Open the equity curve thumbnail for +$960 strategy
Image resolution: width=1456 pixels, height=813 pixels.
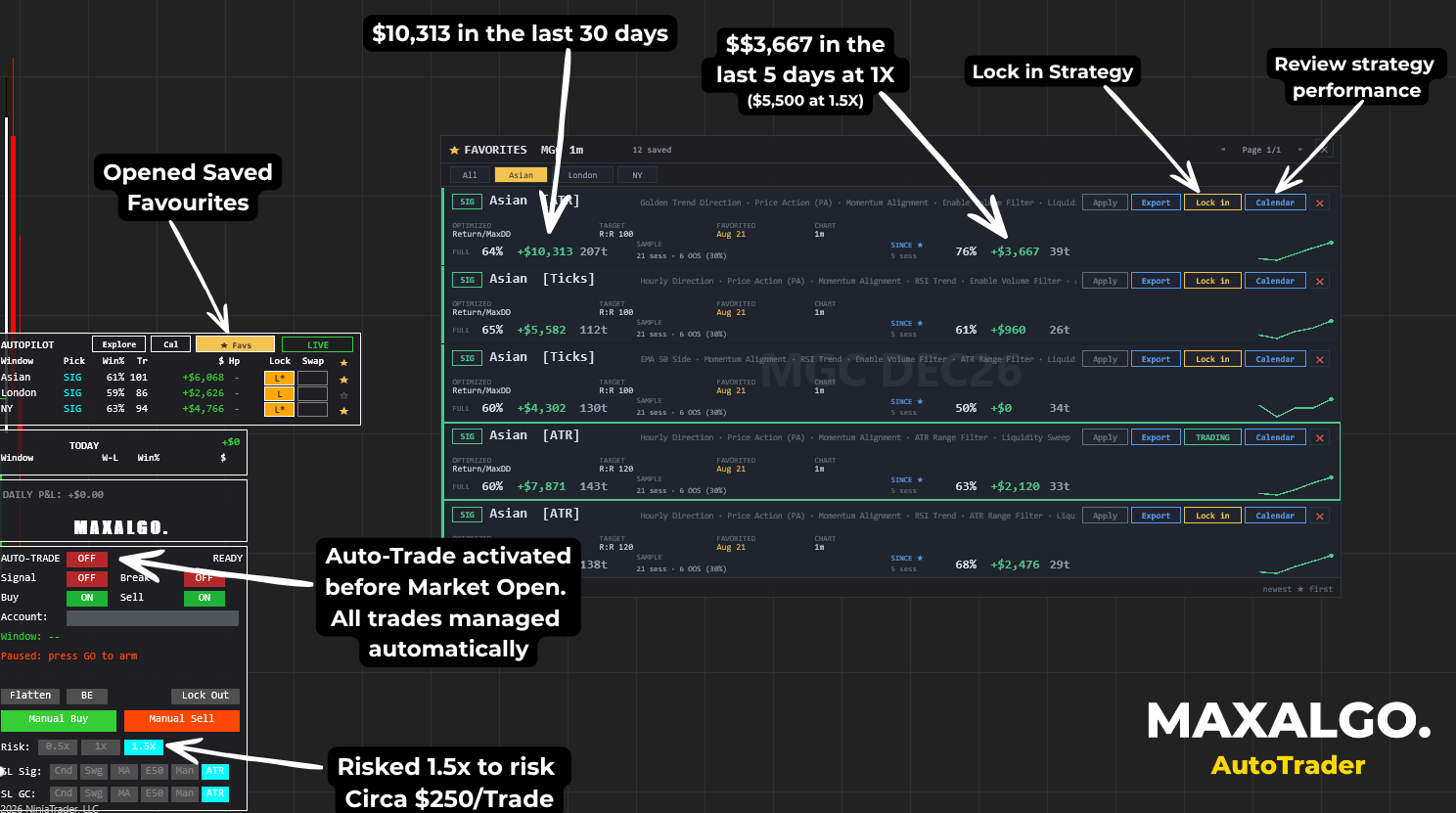pos(1296,329)
